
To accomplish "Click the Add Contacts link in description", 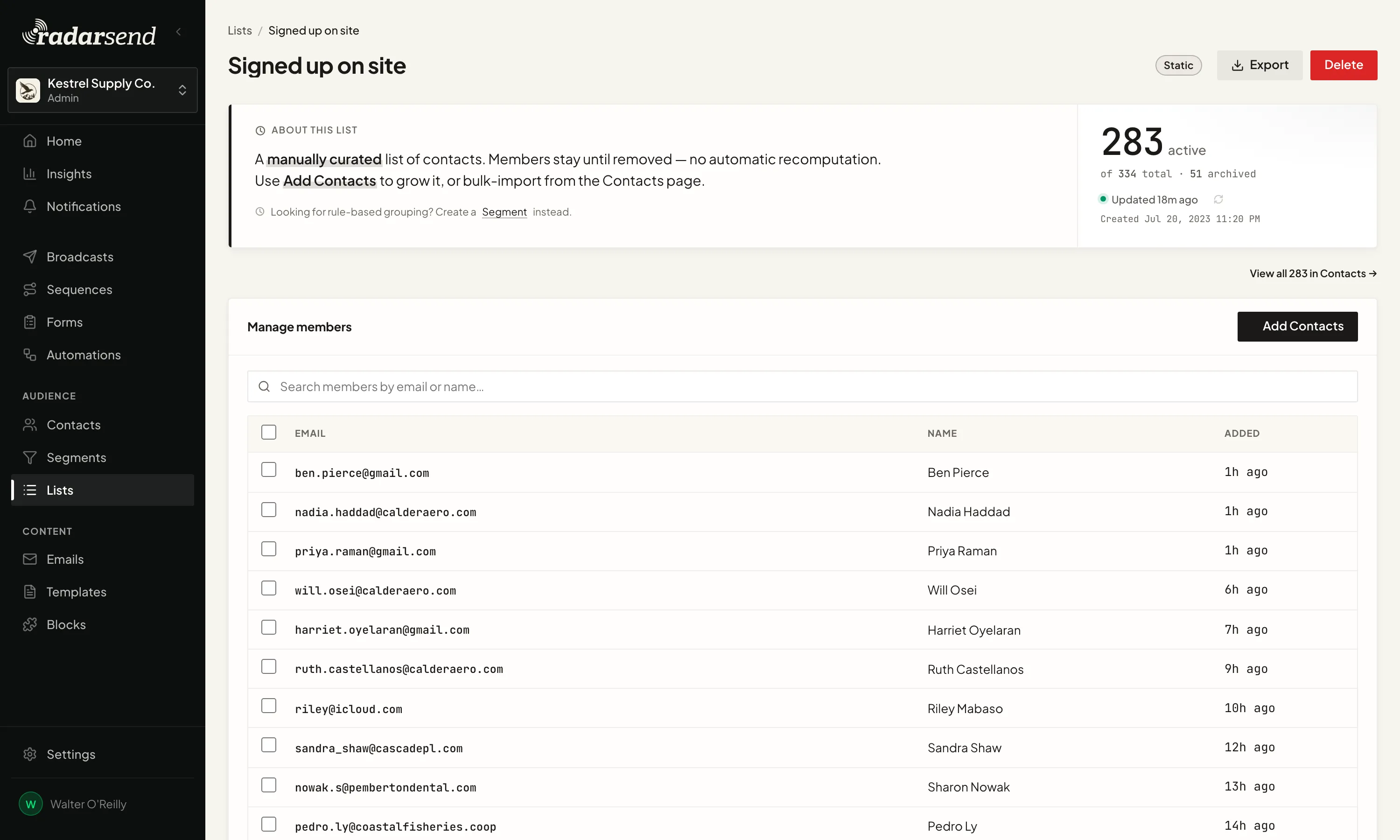I will [329, 181].
